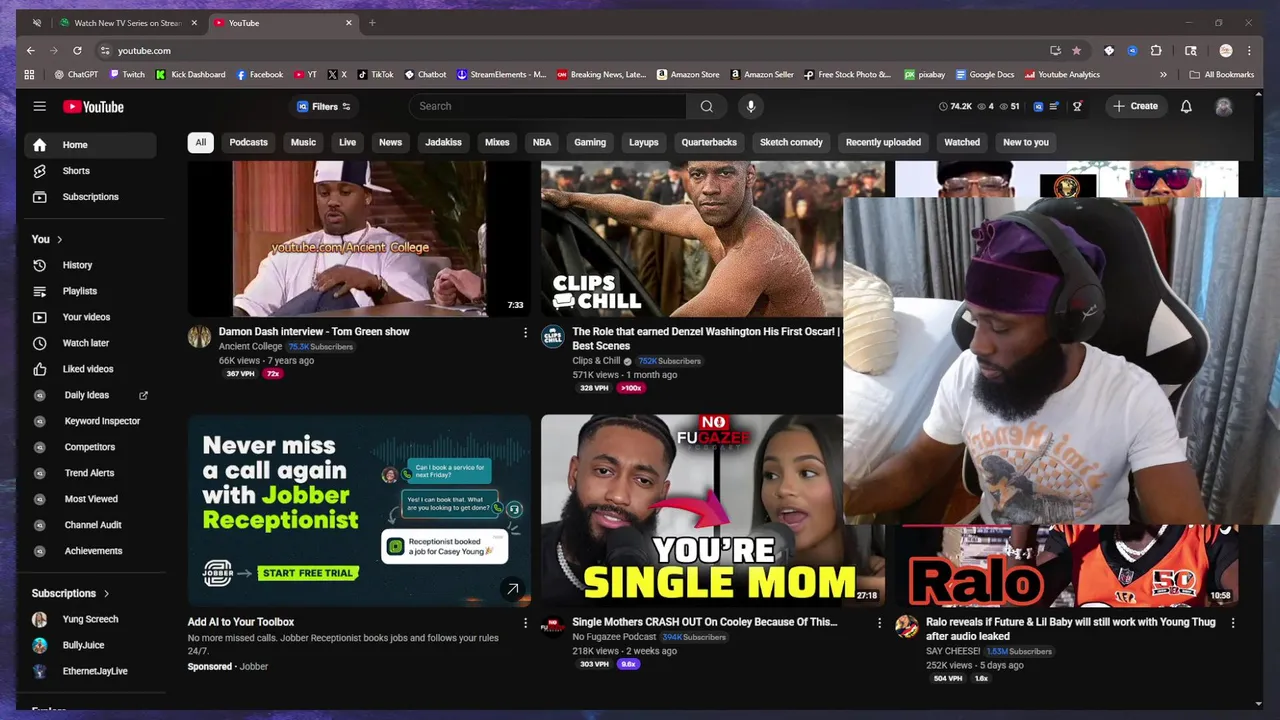
Task: Click the search magnifier button
Action: click(x=707, y=106)
